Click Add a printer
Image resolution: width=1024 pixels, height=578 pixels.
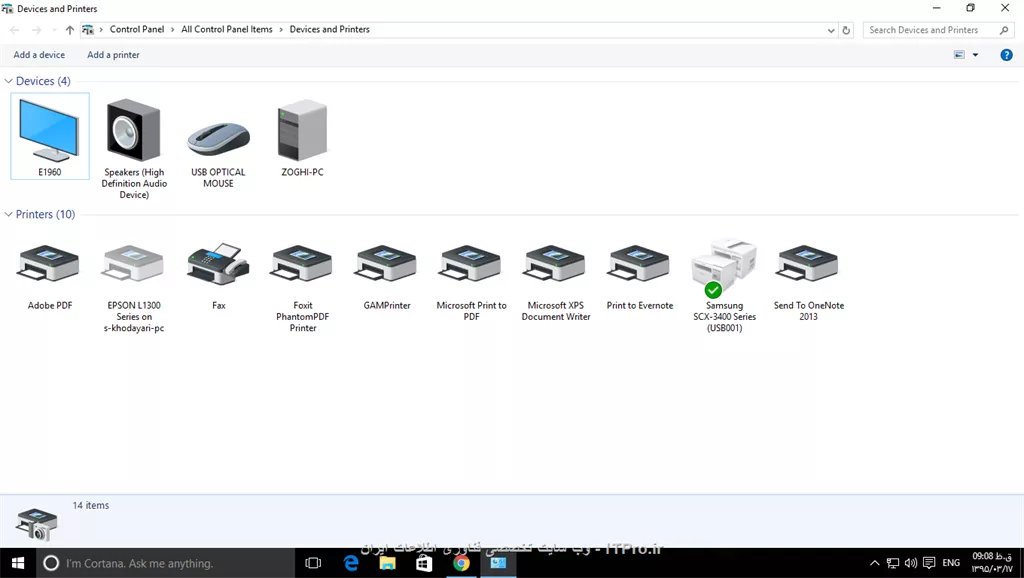(113, 55)
